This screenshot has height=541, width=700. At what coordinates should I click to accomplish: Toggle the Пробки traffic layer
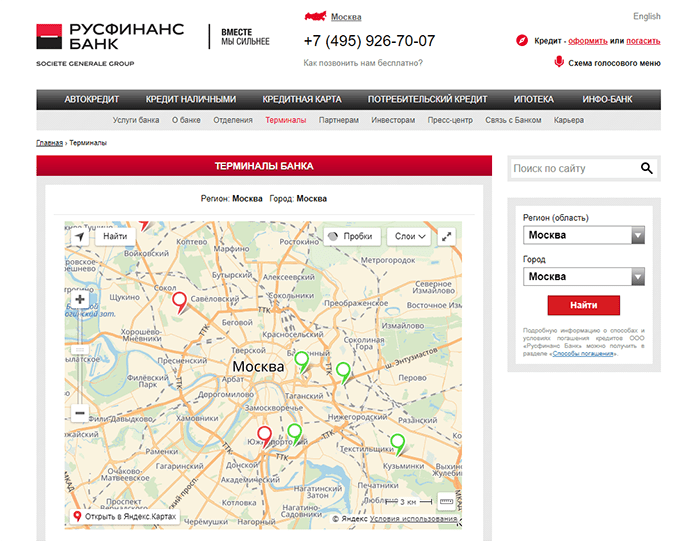coord(352,236)
